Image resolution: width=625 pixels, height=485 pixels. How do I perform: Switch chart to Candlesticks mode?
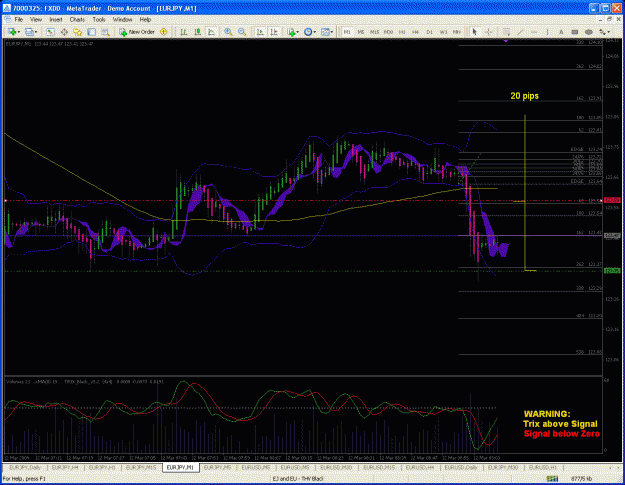(197, 32)
